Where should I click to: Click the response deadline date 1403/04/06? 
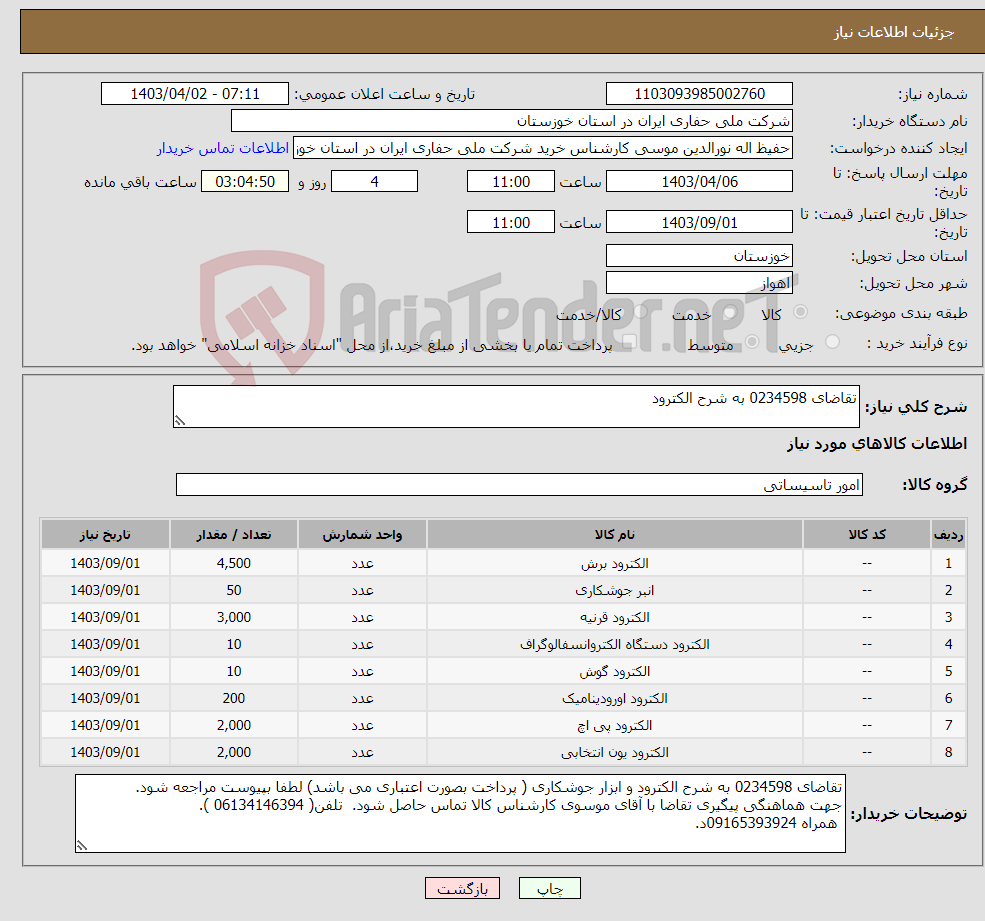(699, 182)
